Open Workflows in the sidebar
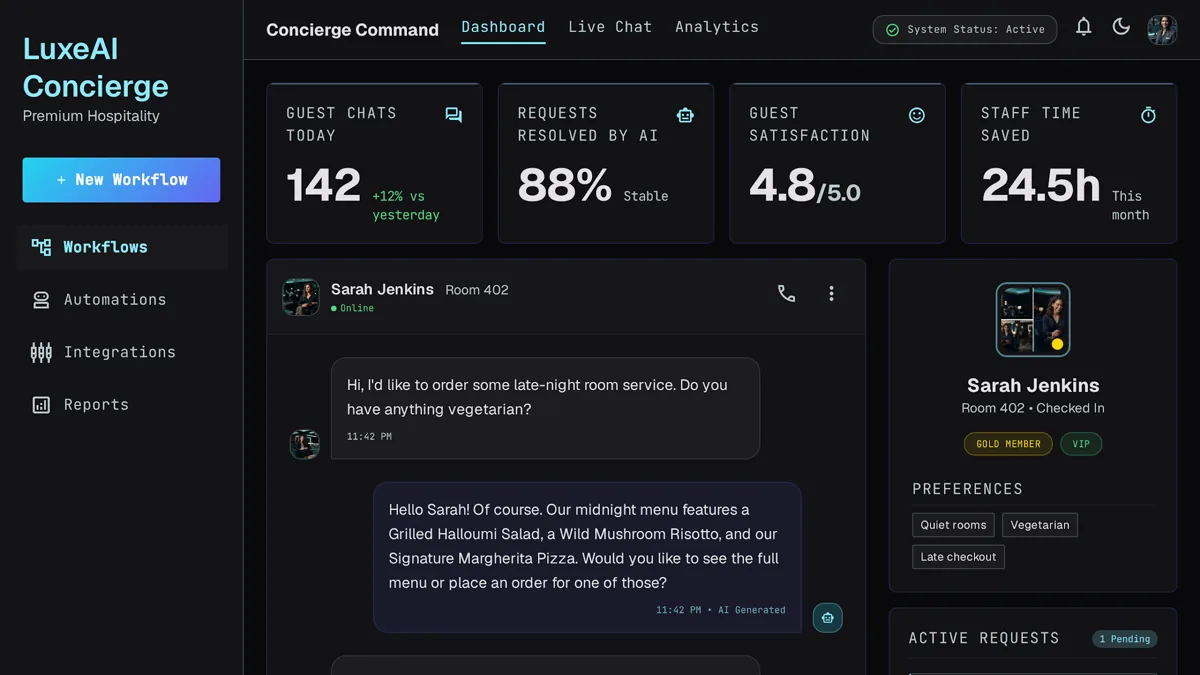The image size is (1200, 675). [122, 247]
